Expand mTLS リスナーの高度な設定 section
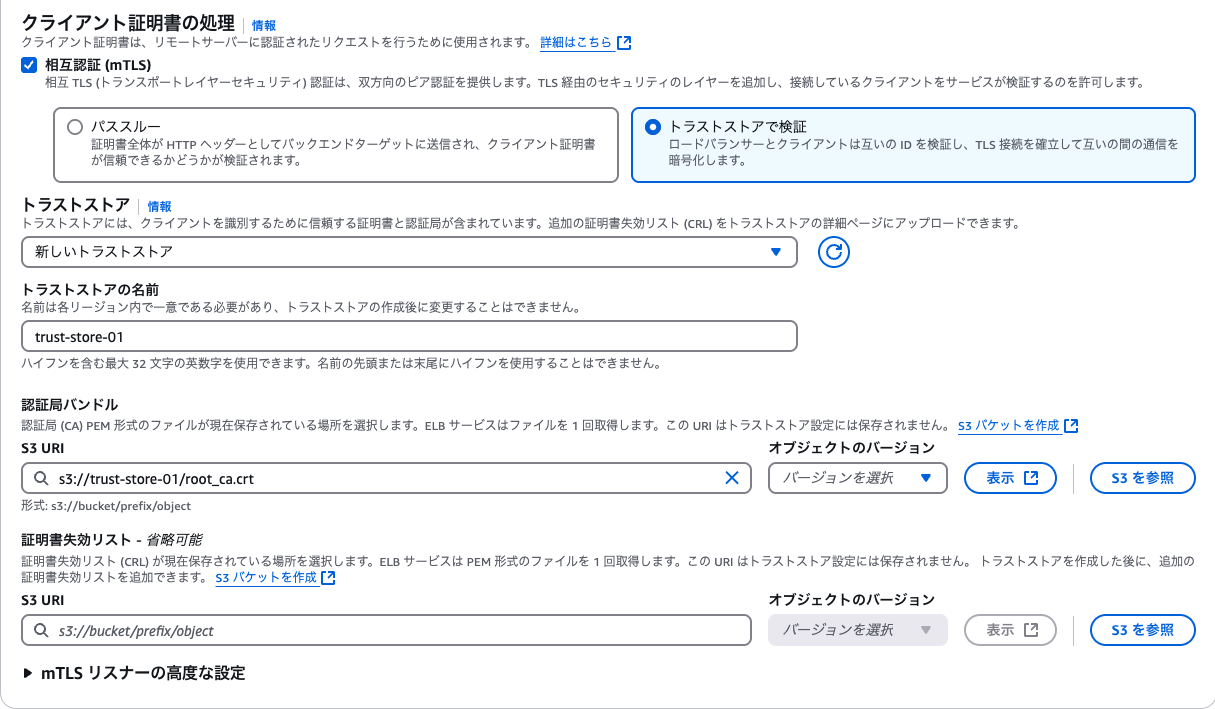This screenshot has width=1215, height=709. pos(120,675)
